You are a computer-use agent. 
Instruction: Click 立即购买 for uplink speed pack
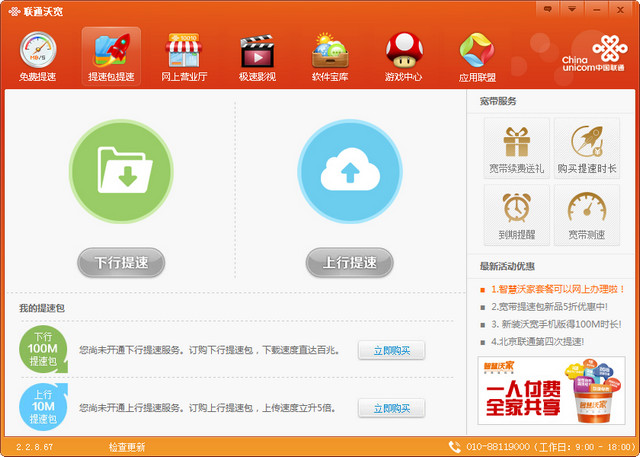(x=391, y=408)
